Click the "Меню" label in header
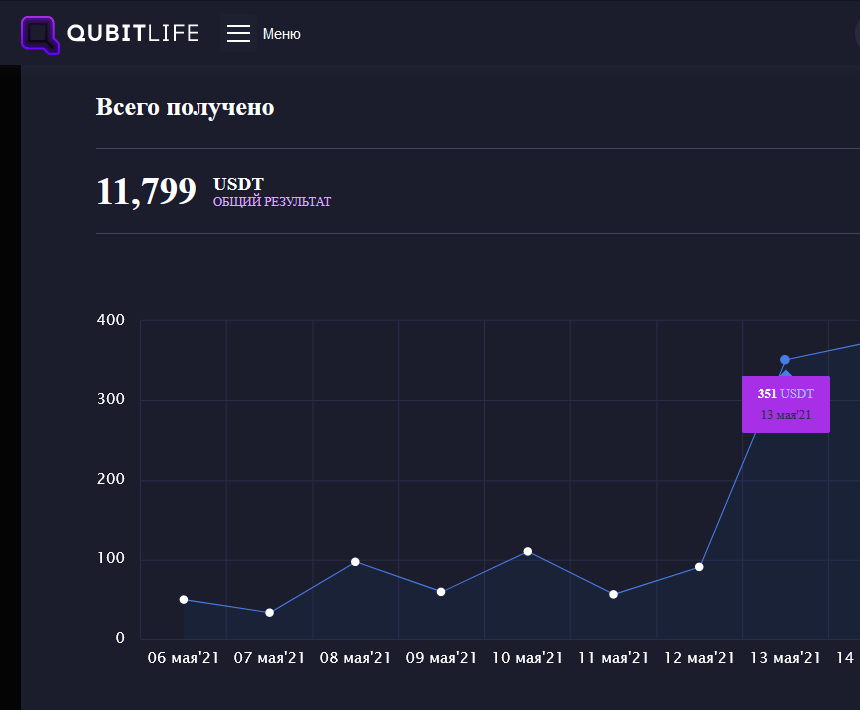 (281, 34)
